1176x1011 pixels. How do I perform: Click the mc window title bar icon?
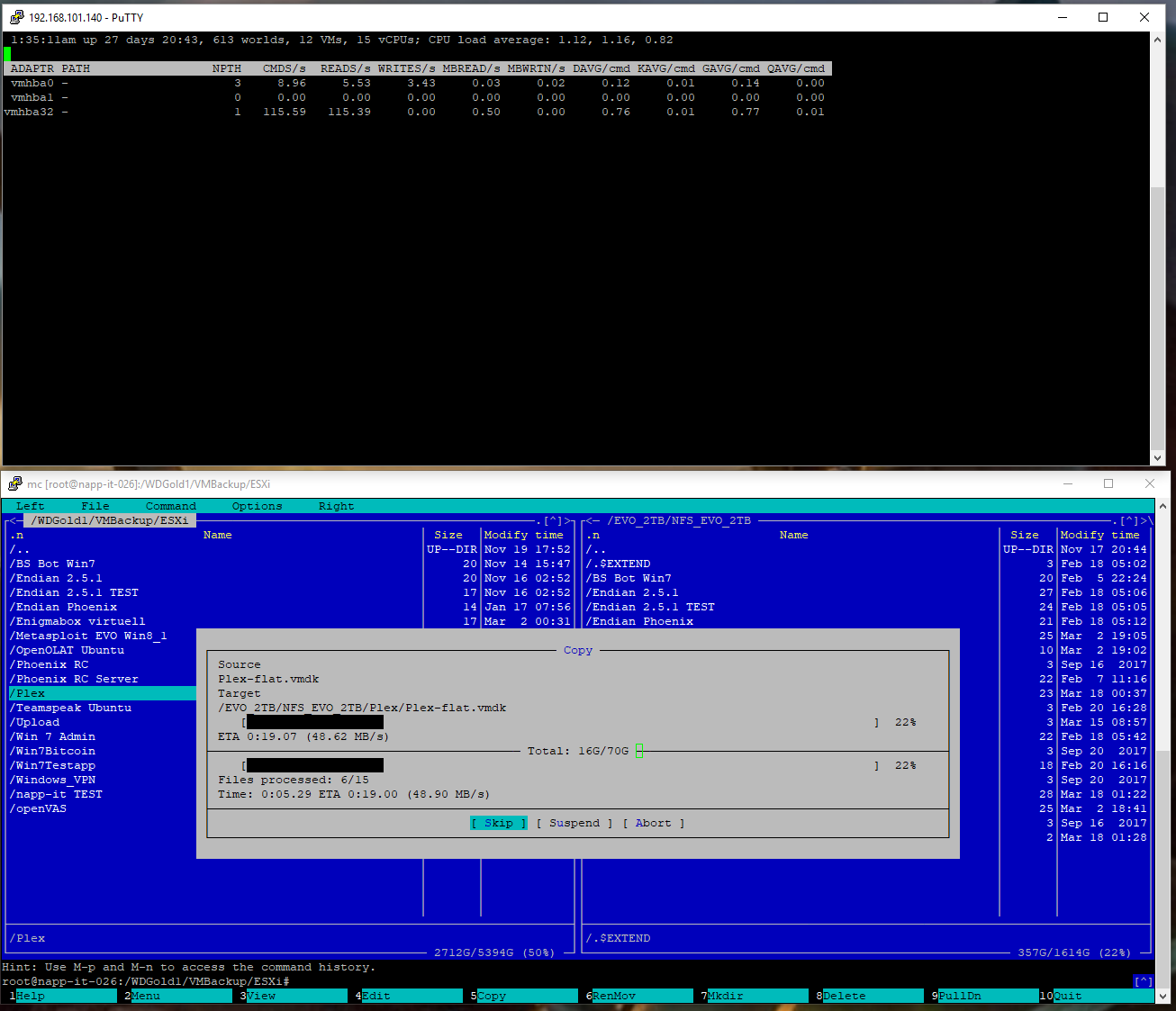[x=14, y=484]
